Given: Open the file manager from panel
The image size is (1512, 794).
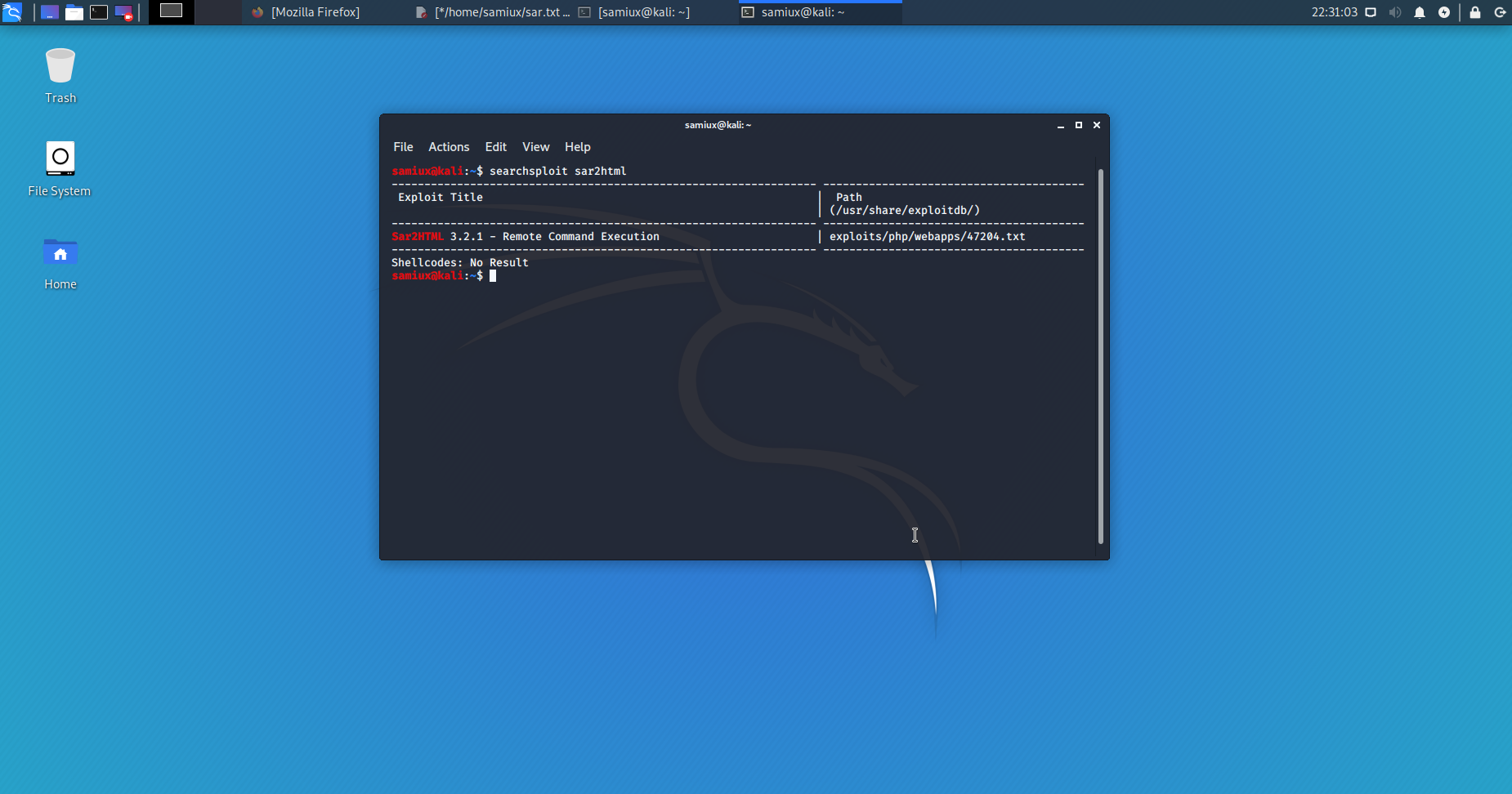Looking at the screenshot, I should point(74,12).
